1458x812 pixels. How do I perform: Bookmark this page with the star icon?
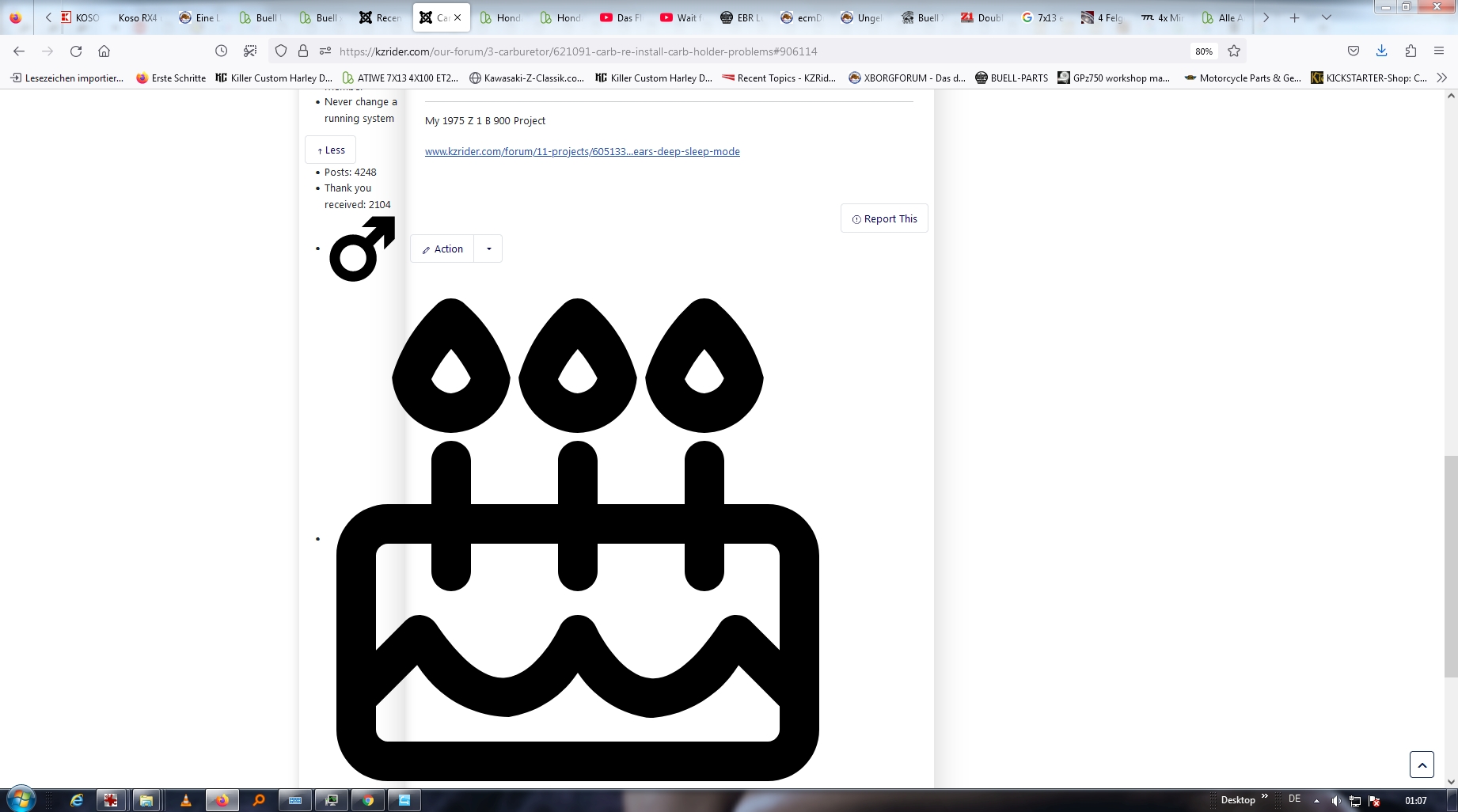pos(1233,51)
